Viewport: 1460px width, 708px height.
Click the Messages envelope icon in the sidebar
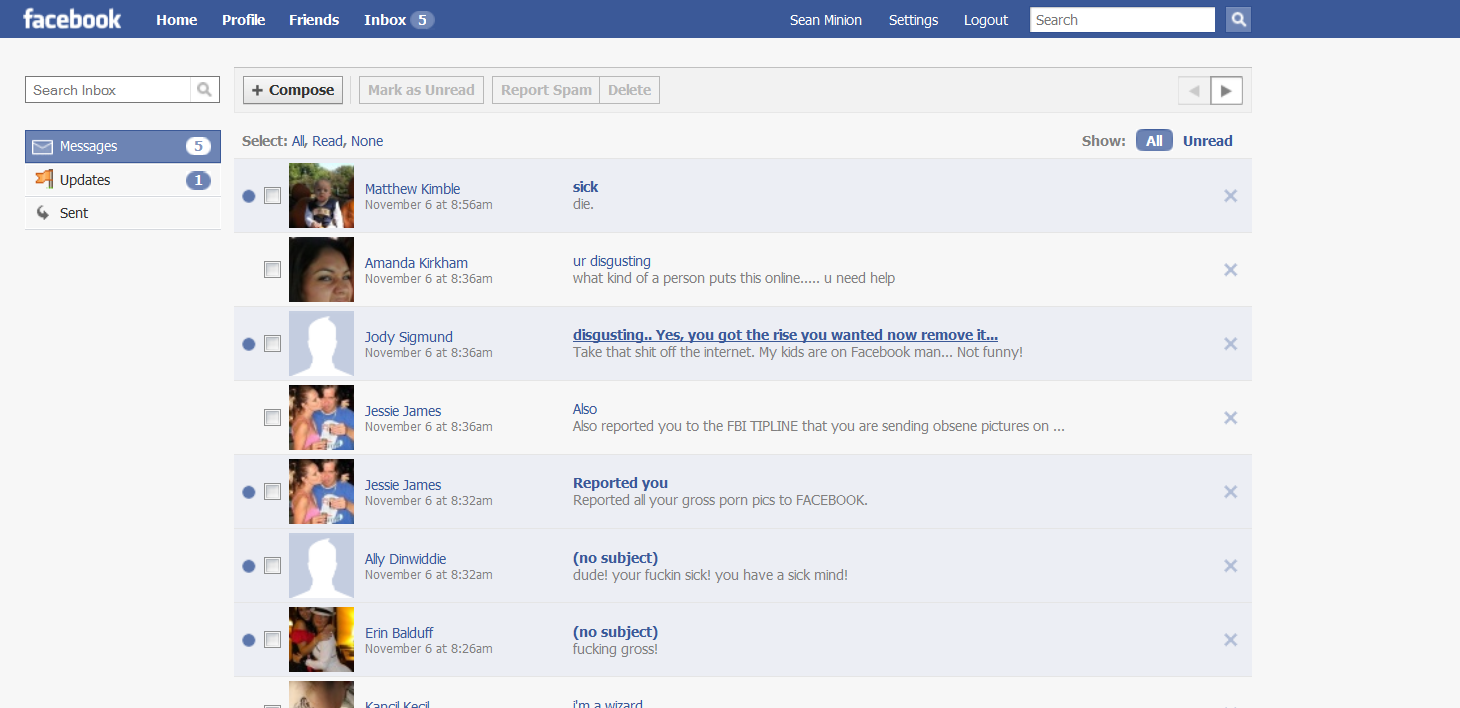tap(42, 147)
